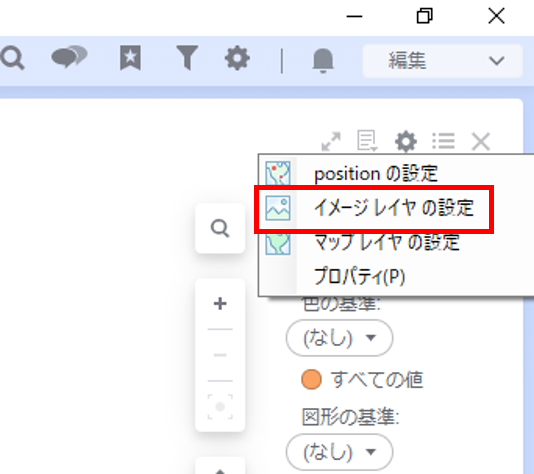The width and height of the screenshot is (534, 474).
Task: Open the filter funnel icon
Action: [x=187, y=58]
